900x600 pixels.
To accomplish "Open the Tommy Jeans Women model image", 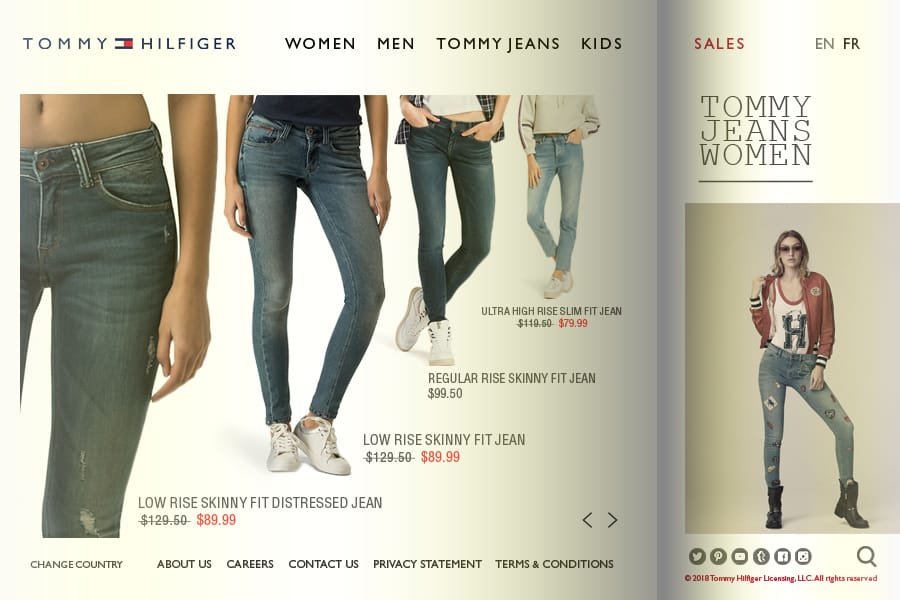I will click(792, 368).
